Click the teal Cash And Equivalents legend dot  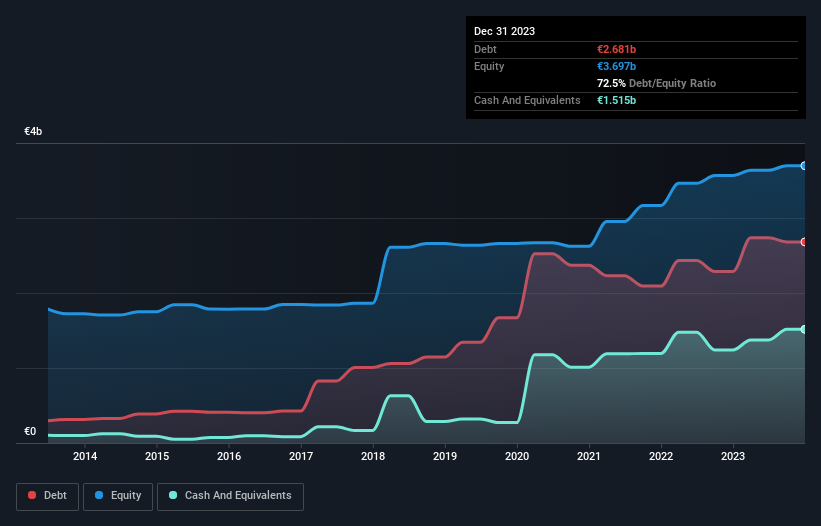tap(173, 495)
